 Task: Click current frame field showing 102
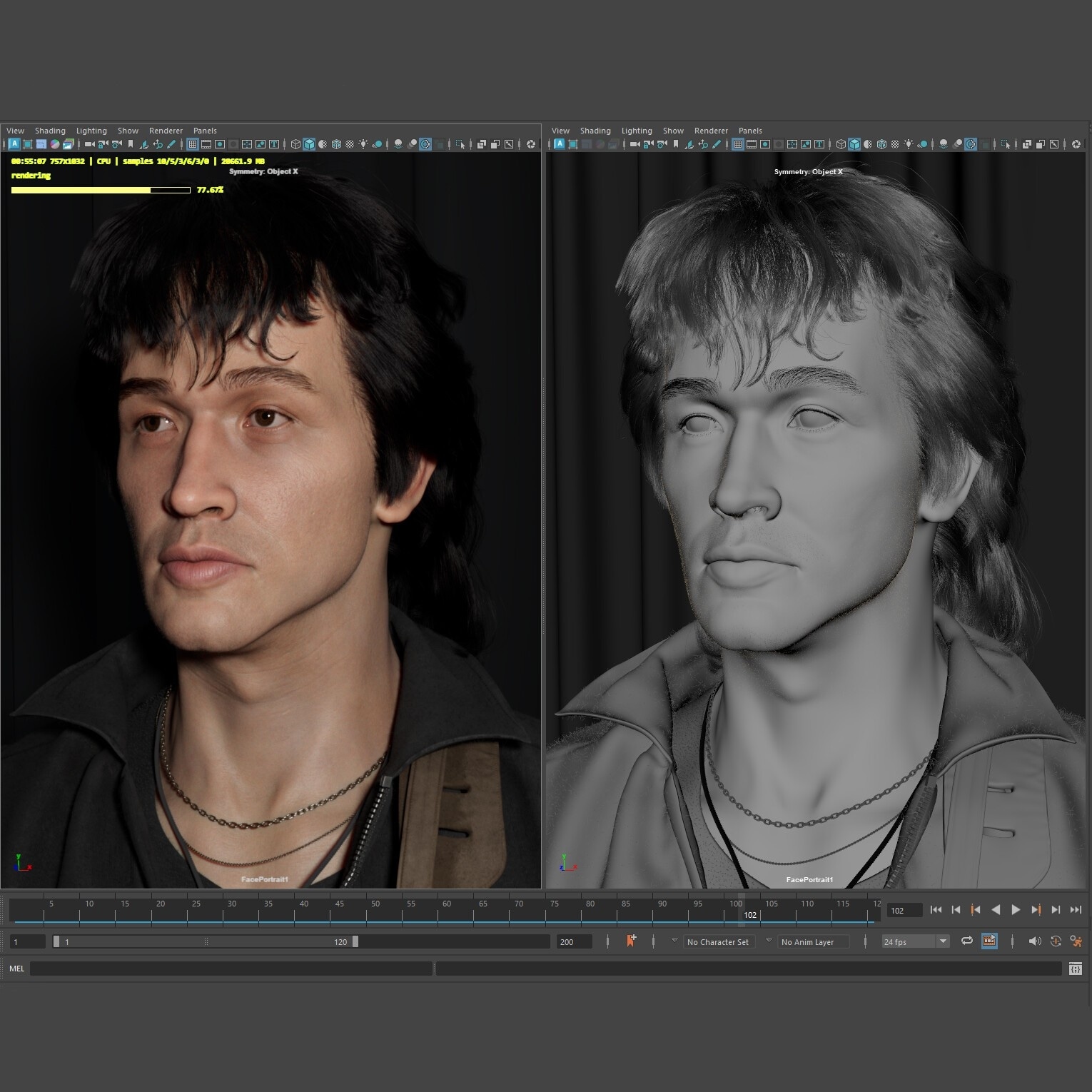tap(904, 911)
